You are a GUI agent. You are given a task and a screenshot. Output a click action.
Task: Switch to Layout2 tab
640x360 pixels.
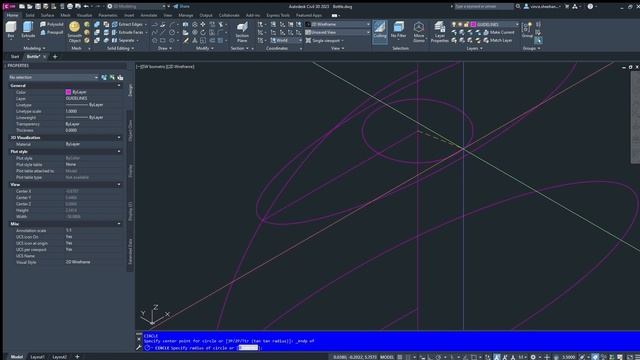60,357
